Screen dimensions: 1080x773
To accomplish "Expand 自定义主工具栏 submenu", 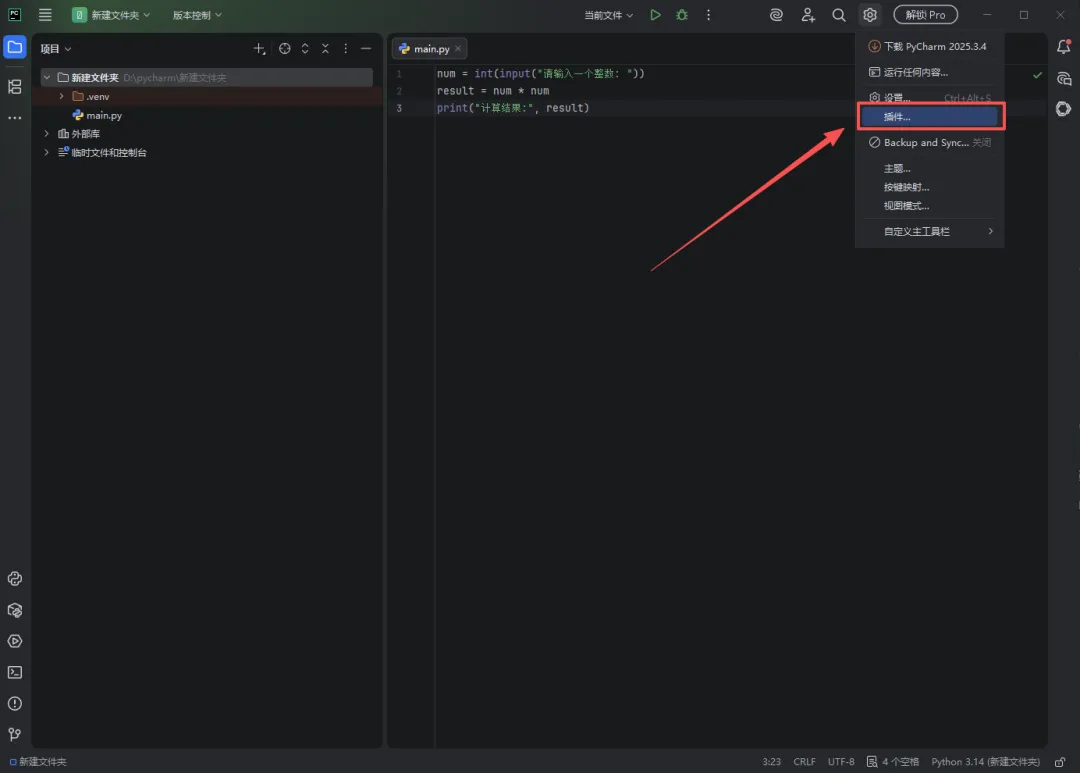I will tap(929, 231).
